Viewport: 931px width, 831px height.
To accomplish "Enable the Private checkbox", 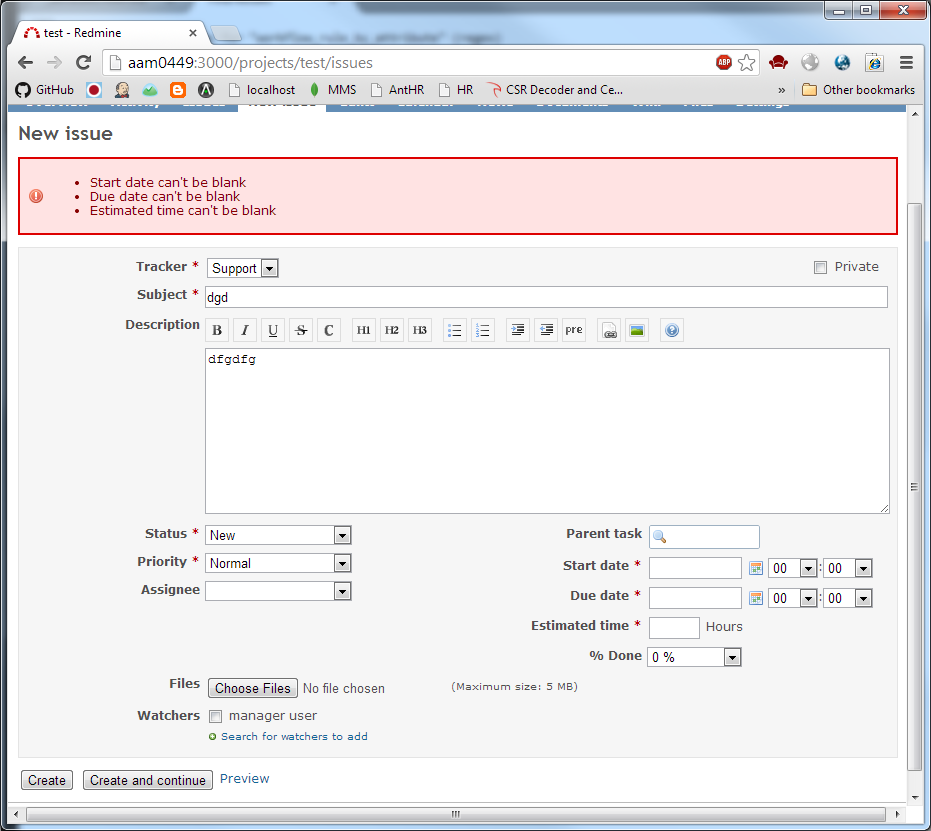I will point(821,267).
